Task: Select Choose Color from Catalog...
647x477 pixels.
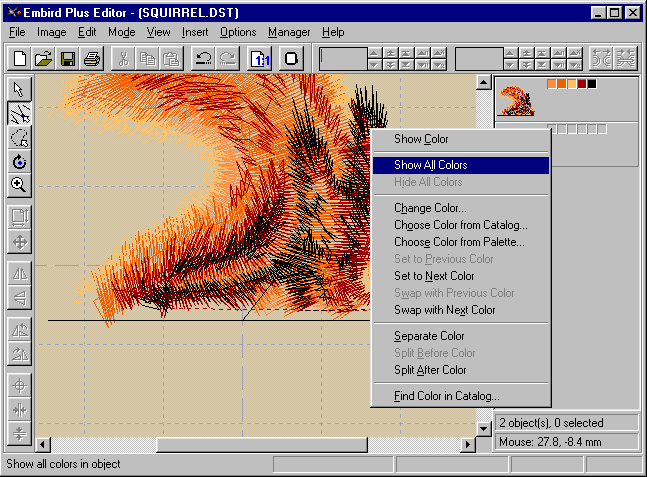Action: [x=461, y=225]
